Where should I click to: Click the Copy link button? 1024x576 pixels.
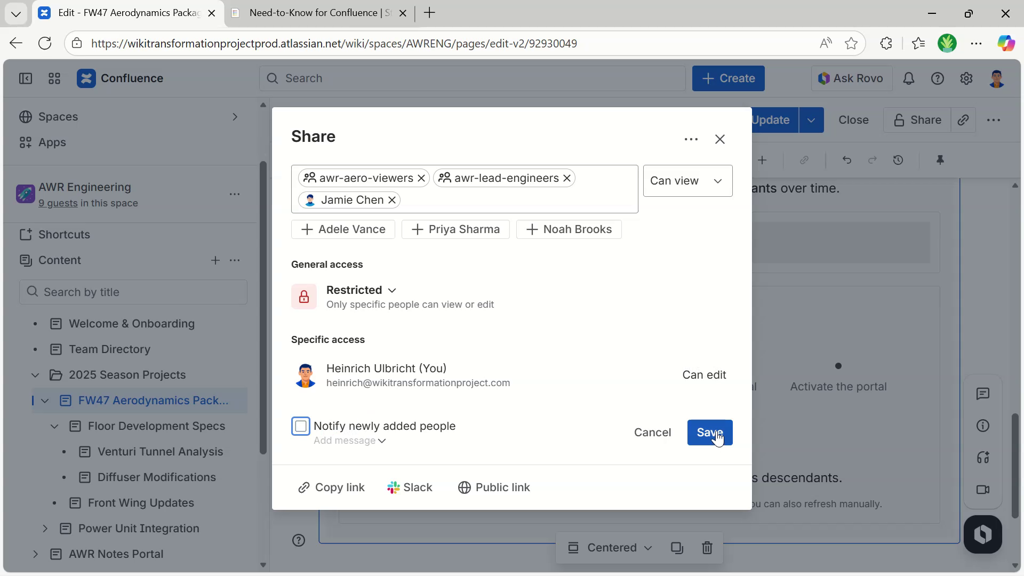(x=331, y=487)
